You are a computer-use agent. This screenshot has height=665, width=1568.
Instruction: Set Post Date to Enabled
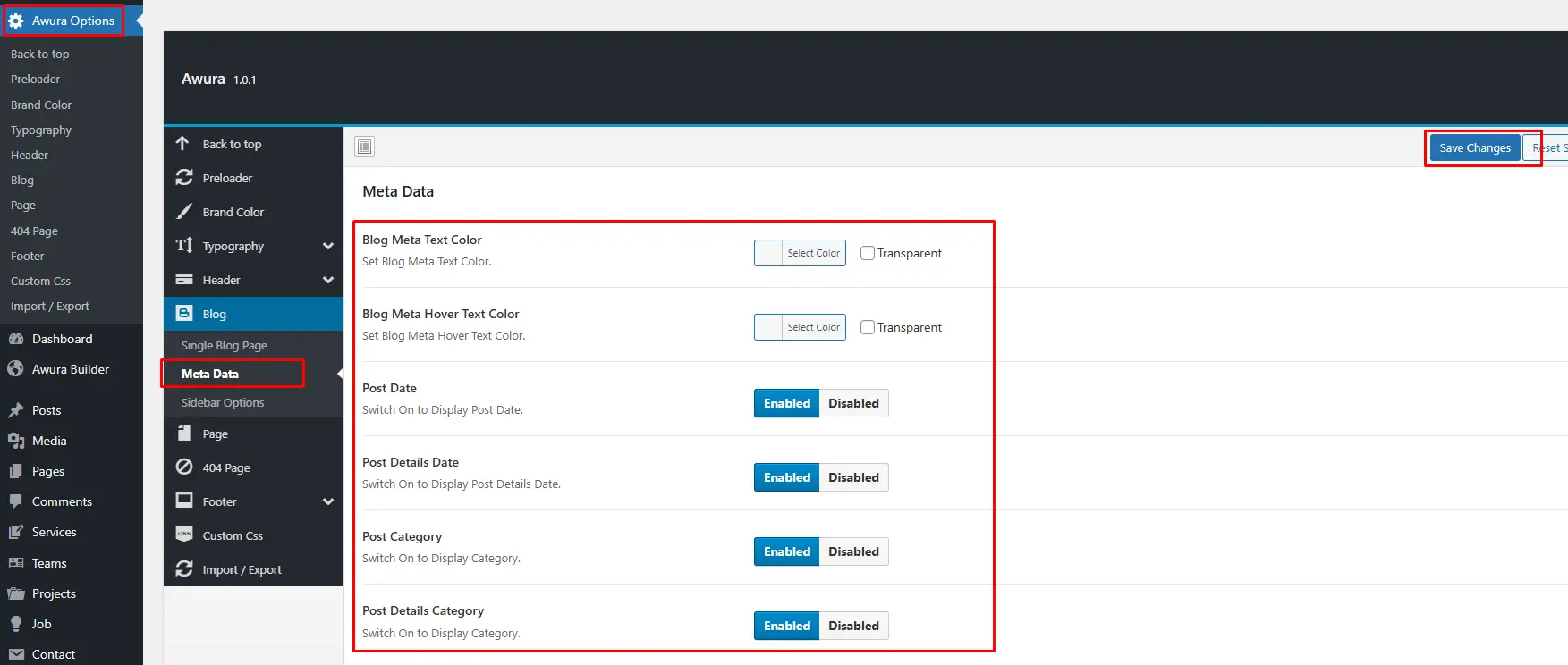(x=786, y=403)
